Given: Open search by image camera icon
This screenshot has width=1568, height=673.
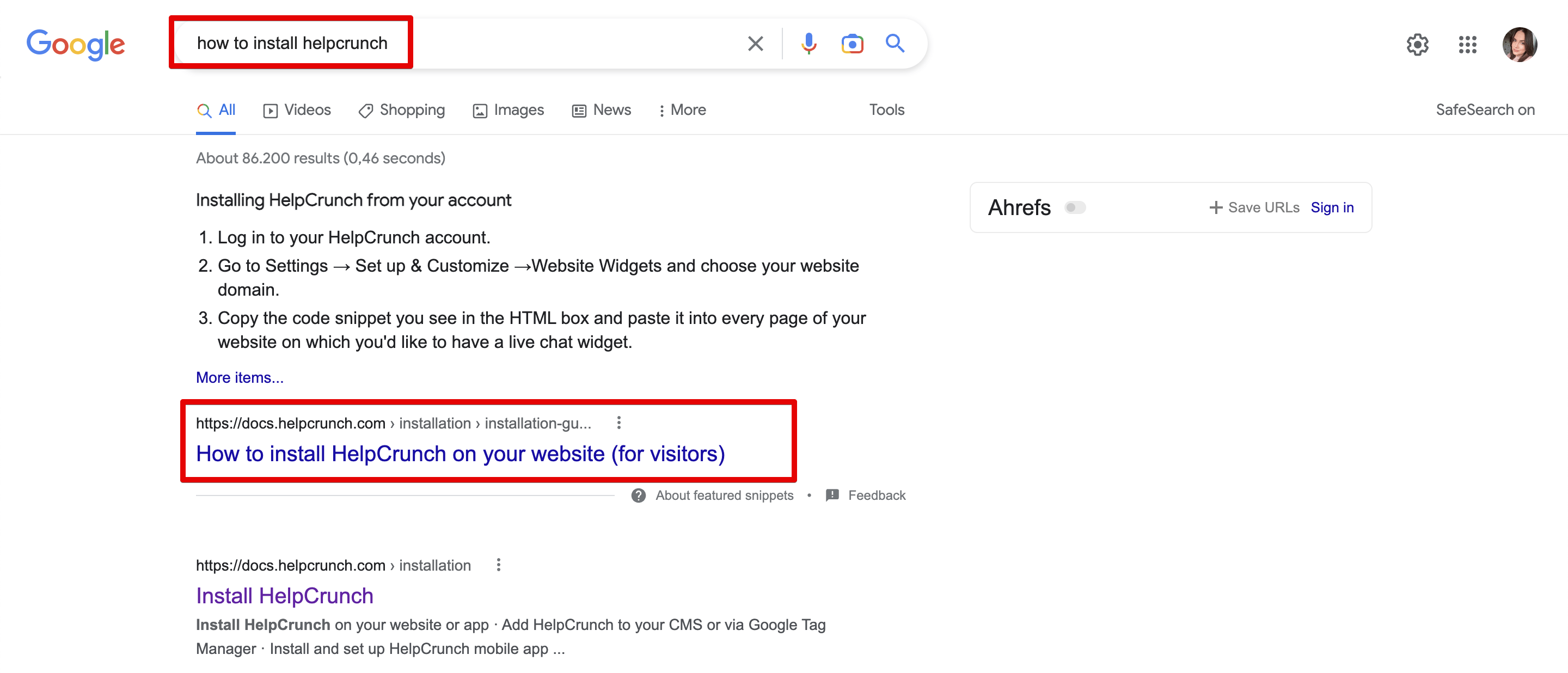Looking at the screenshot, I should 852,44.
